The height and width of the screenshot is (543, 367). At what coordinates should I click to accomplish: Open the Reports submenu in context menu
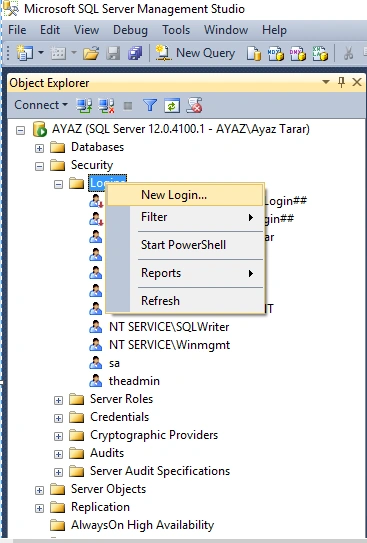pos(185,273)
